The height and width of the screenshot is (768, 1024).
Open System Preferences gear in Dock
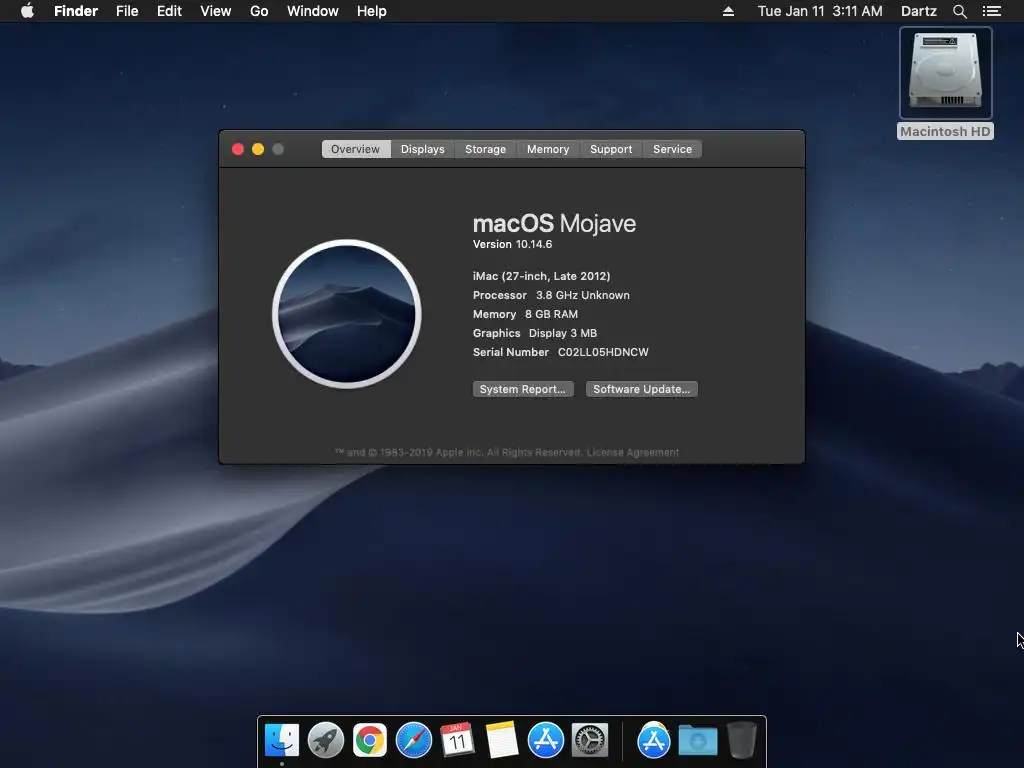pos(590,741)
